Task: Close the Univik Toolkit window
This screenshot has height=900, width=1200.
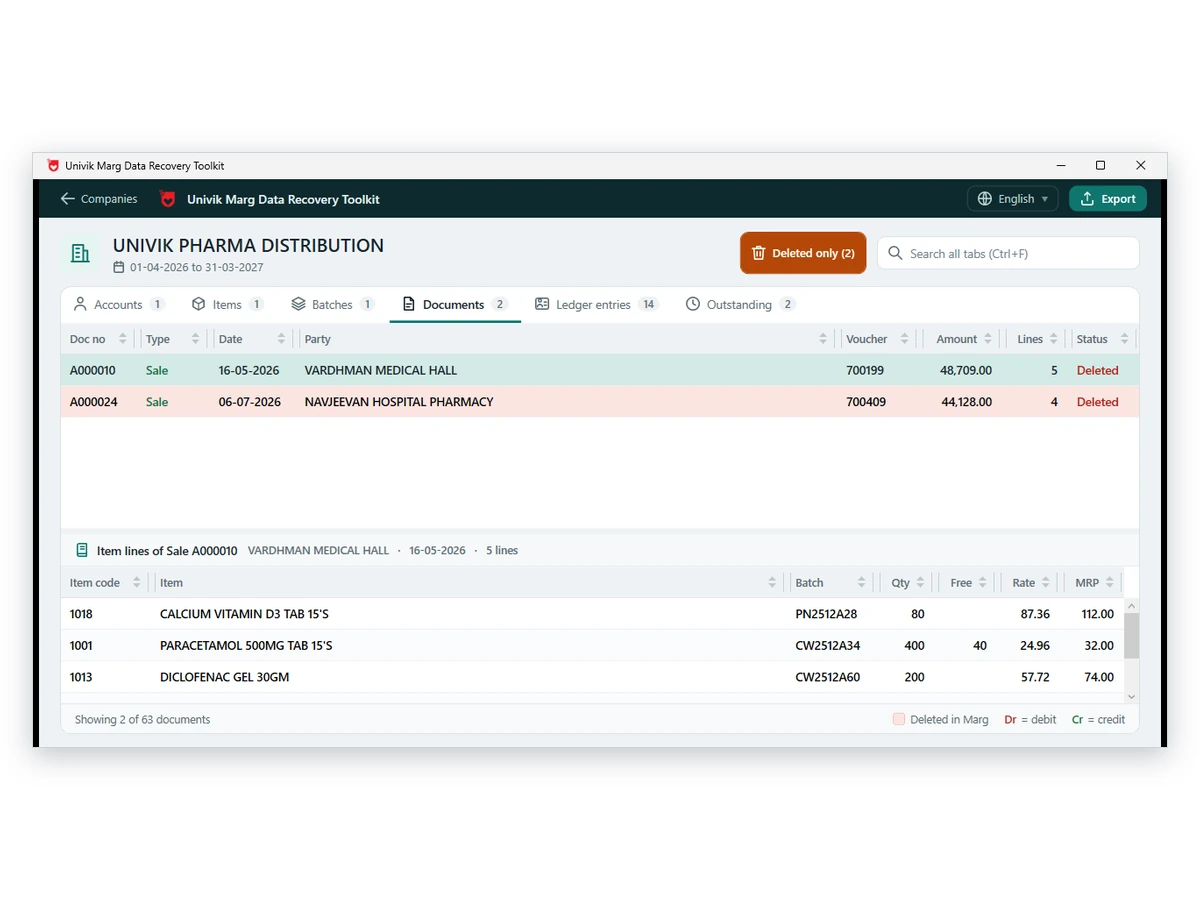Action: [1141, 166]
